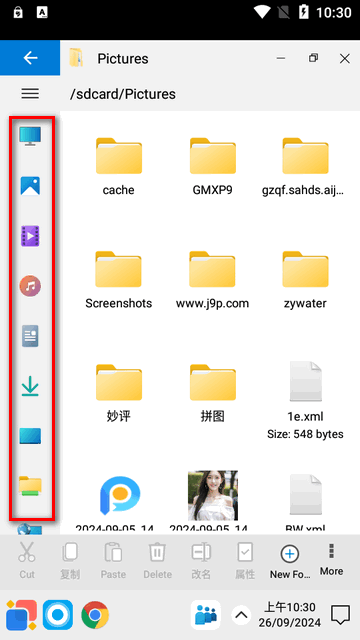This screenshot has height=640, width=360.
Task: Open the Music sidebar shortcut
Action: pos(30,286)
